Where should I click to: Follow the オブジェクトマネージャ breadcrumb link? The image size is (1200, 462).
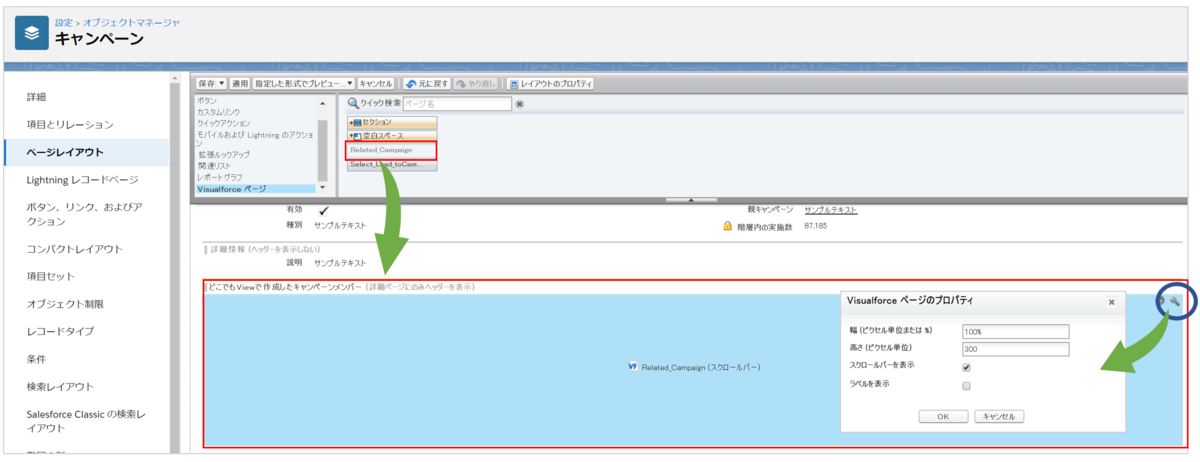131,22
